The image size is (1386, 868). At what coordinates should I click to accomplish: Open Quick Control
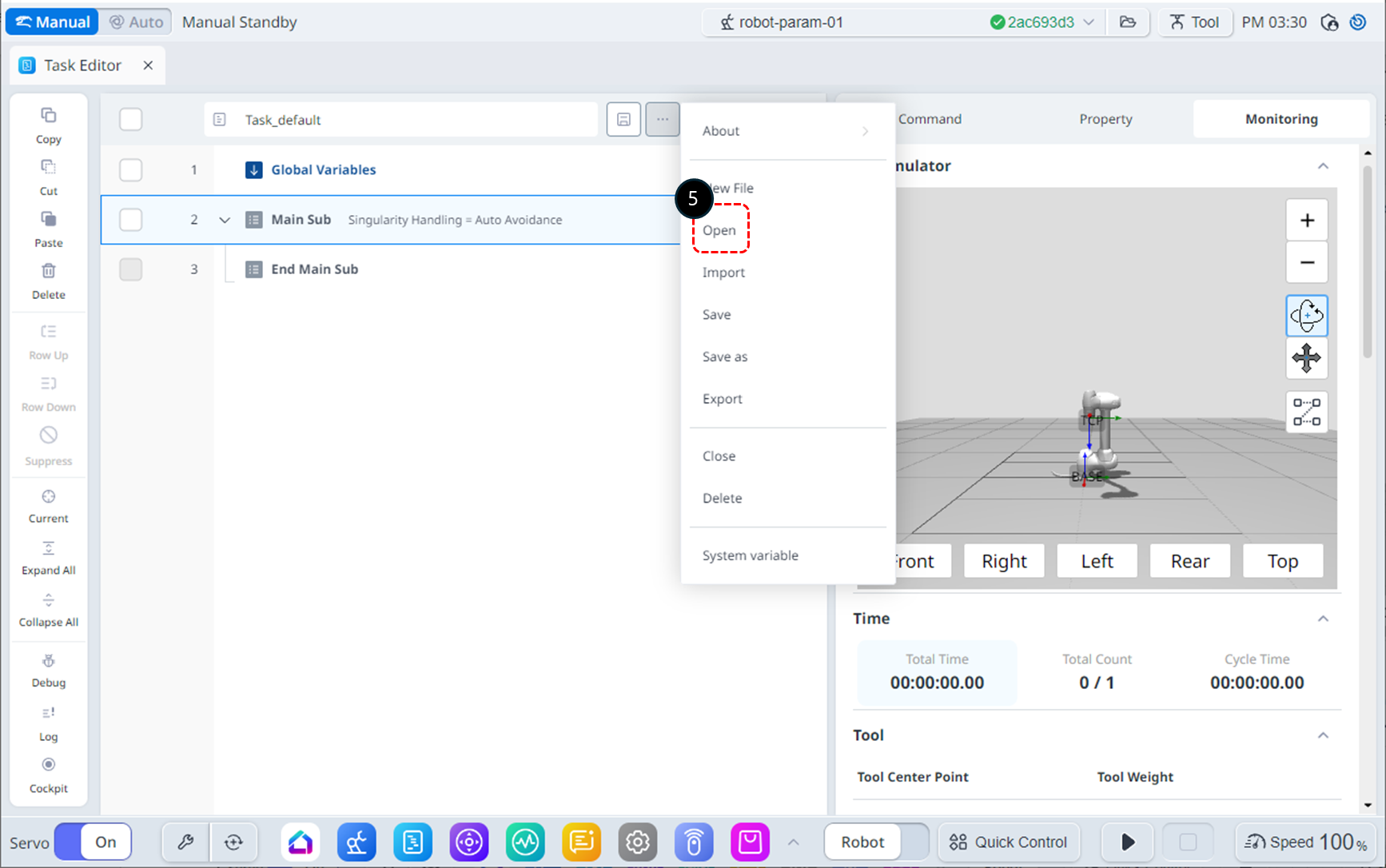click(1008, 842)
